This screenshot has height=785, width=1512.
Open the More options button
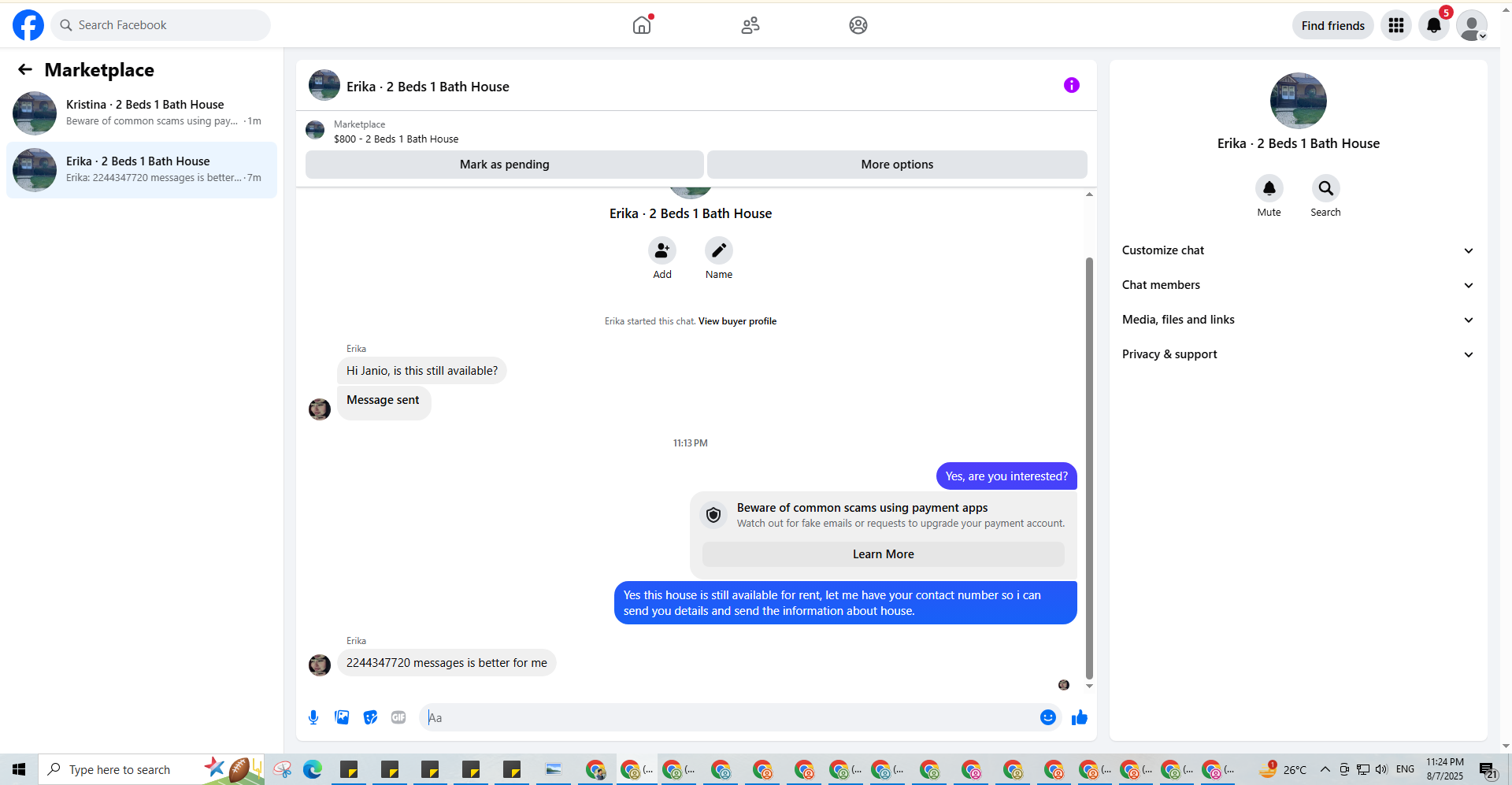897,165
